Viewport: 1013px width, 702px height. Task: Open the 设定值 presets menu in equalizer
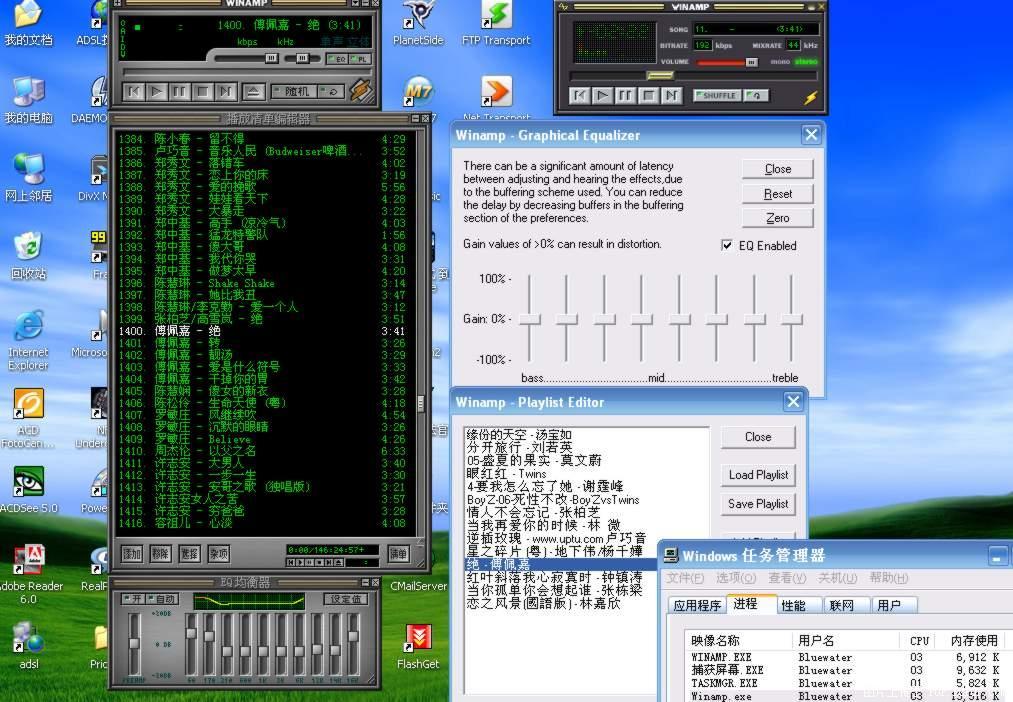pos(346,599)
